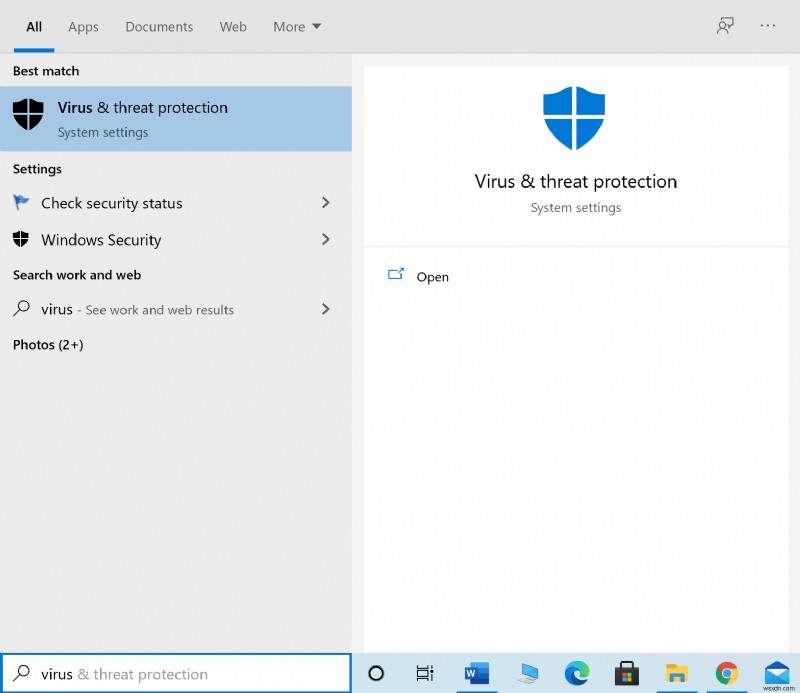Click the Check security status flag icon
800x693 pixels.
pos(20,203)
